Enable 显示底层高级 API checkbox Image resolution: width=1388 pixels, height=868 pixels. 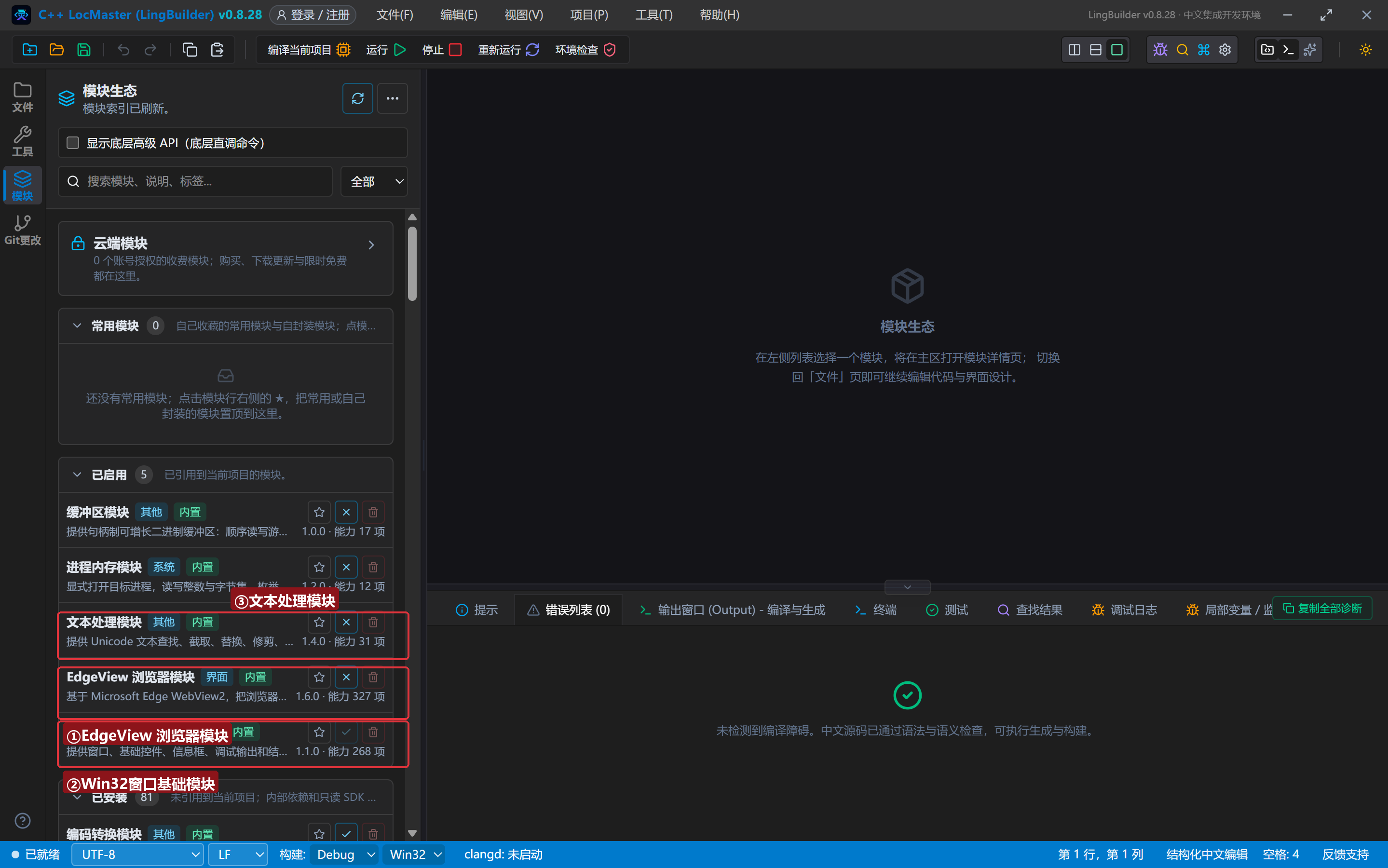pyautogui.click(x=73, y=142)
